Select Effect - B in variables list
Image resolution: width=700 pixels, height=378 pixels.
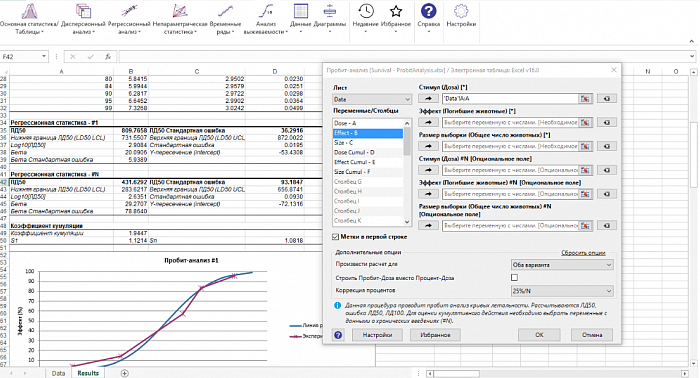[368, 133]
